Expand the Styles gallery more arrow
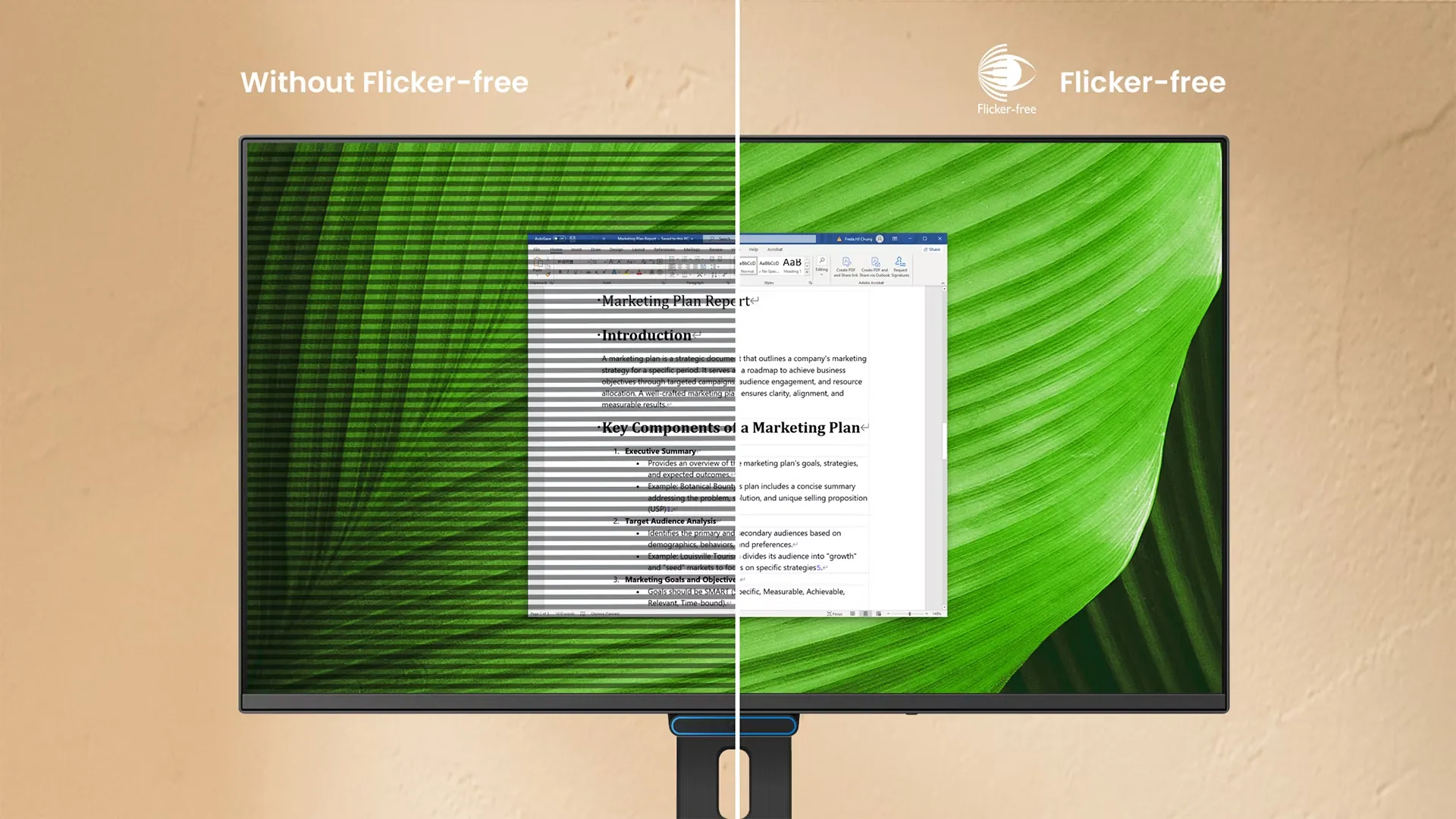This screenshot has width=1456, height=819. (x=807, y=272)
